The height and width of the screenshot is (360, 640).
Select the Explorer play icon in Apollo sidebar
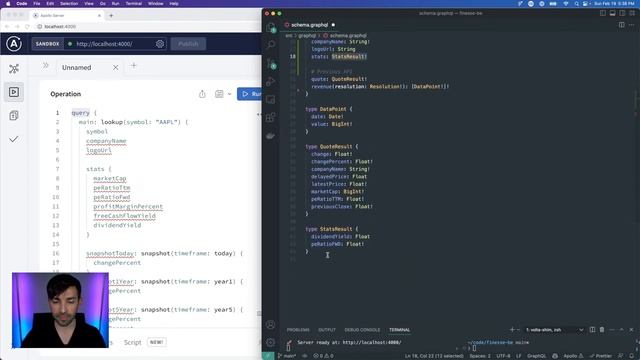click(x=14, y=92)
